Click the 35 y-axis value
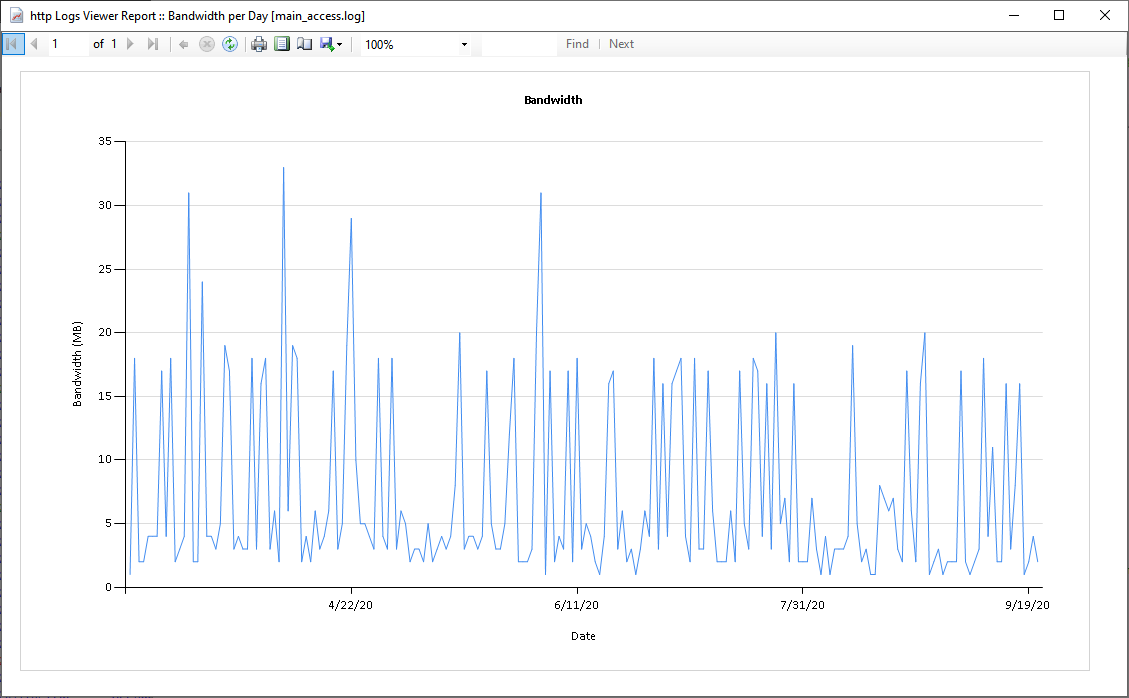This screenshot has height=698, width=1129. coord(105,141)
